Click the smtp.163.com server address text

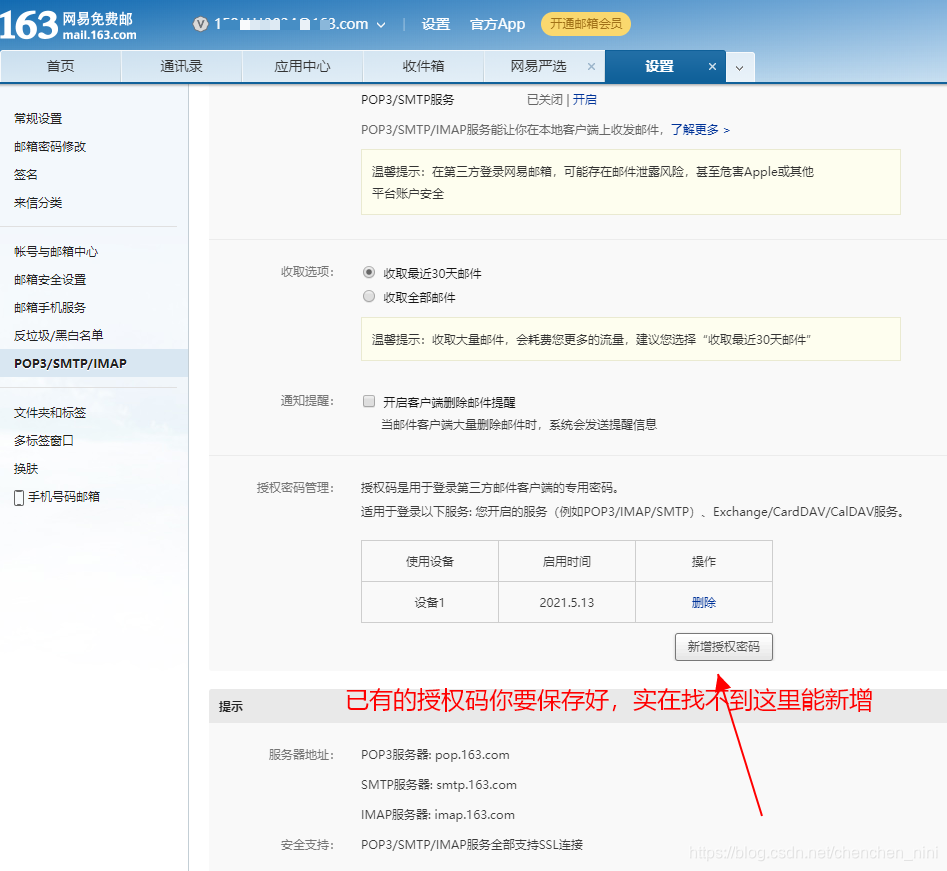point(477,785)
